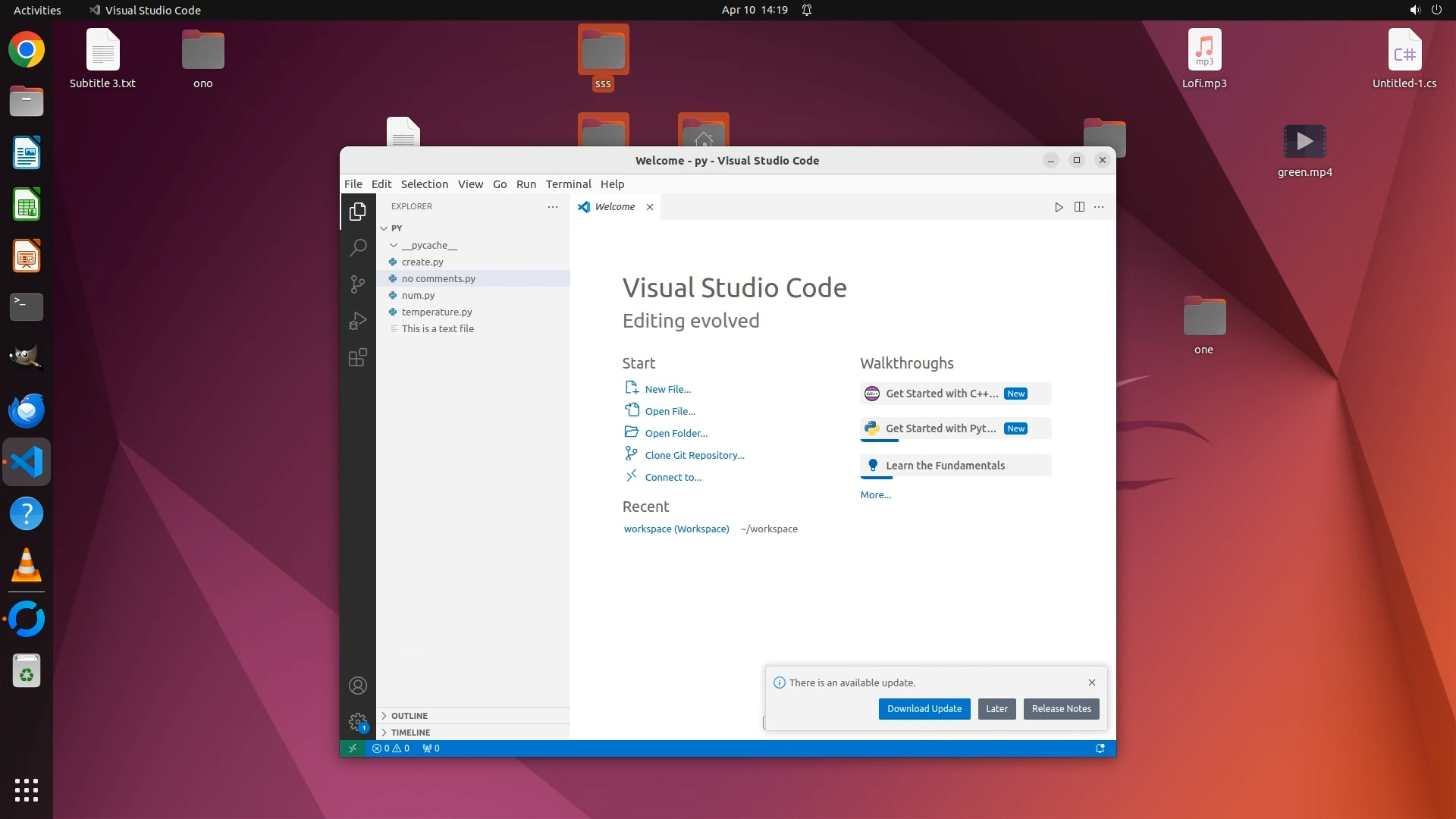Click the Download Update button
The image size is (1456, 819).
pos(924,709)
